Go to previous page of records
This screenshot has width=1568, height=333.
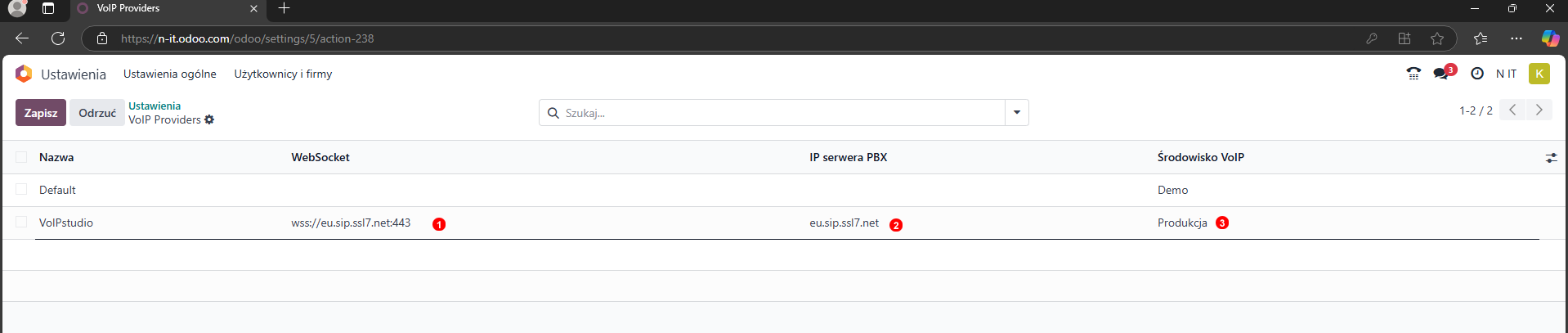pyautogui.click(x=1512, y=110)
